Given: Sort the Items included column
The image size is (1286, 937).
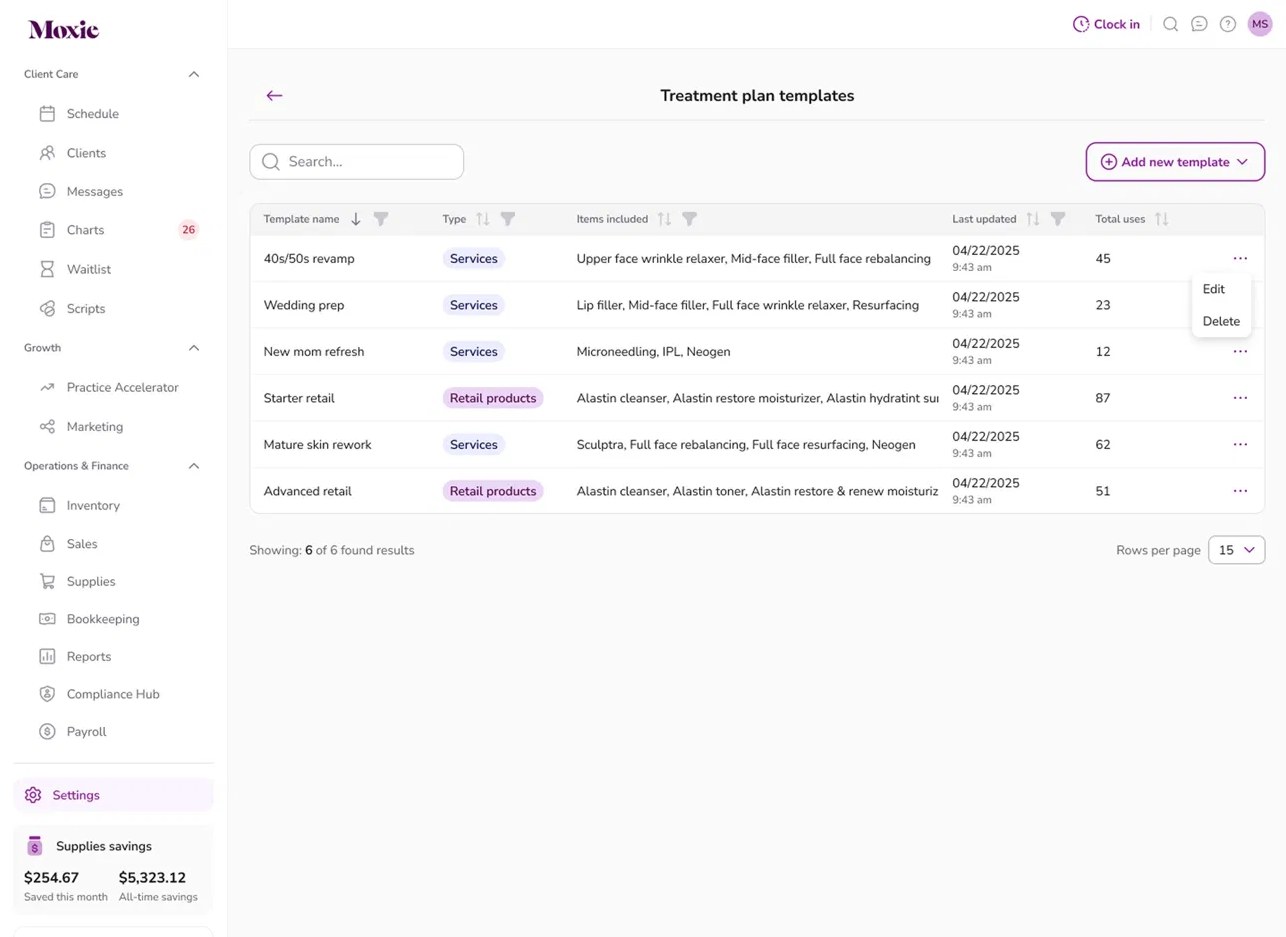Looking at the screenshot, I should pos(664,219).
